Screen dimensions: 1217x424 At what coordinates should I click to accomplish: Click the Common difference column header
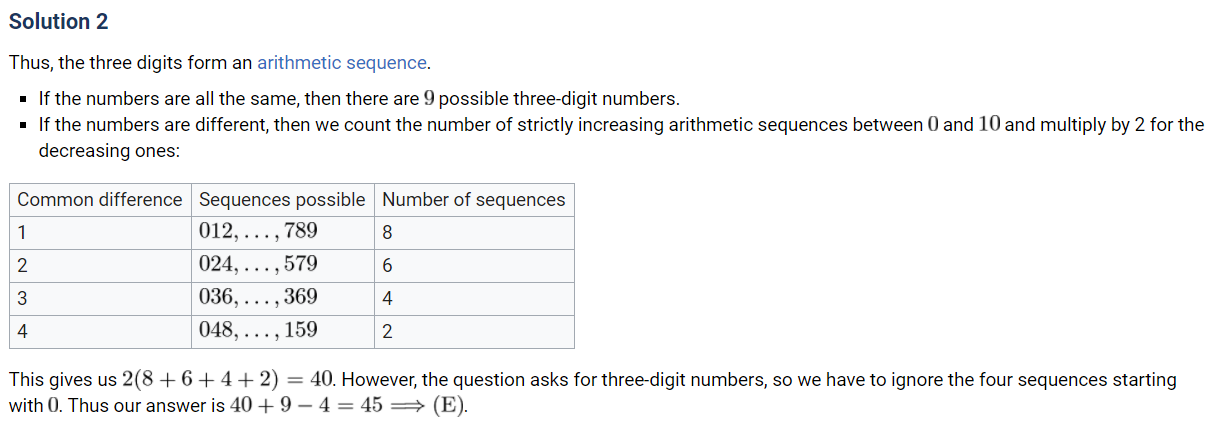coord(100,200)
